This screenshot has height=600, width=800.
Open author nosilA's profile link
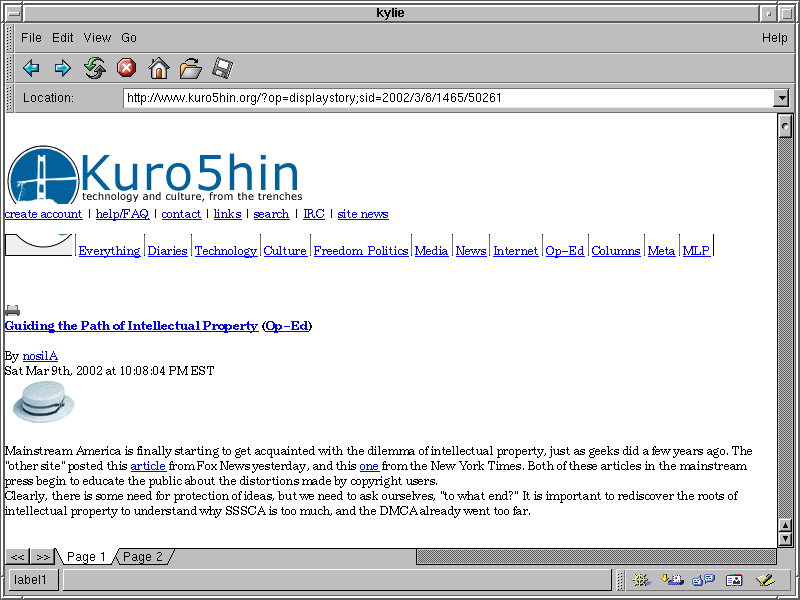(x=40, y=356)
